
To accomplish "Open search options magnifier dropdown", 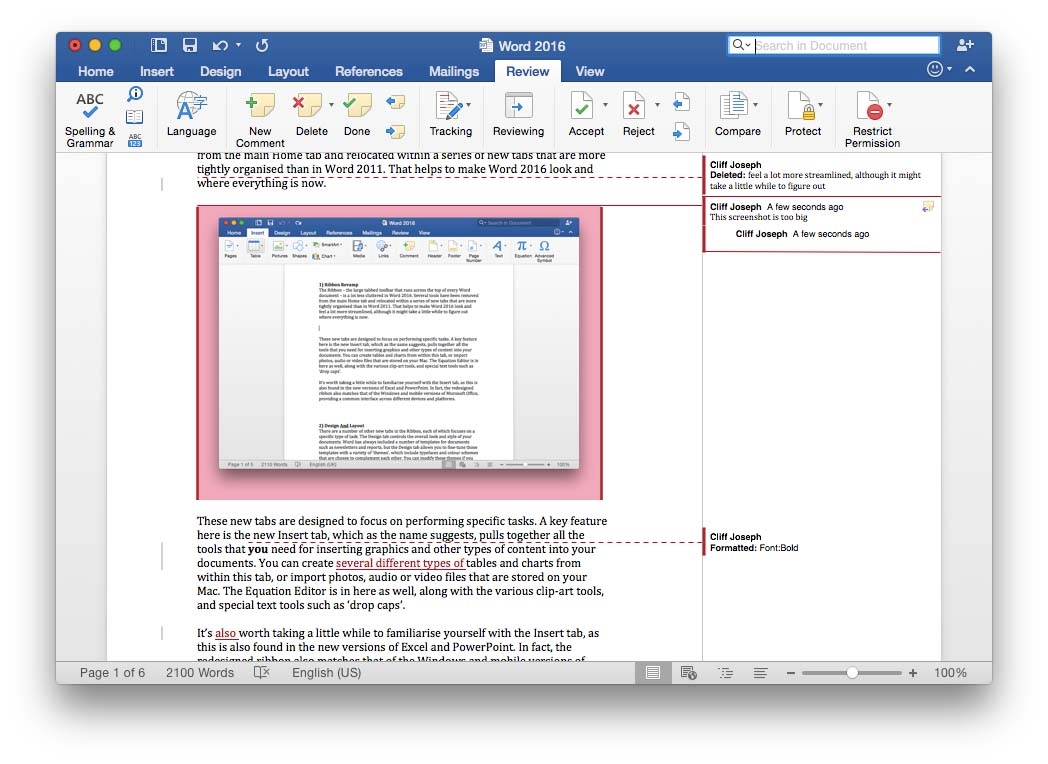I will 741,45.
